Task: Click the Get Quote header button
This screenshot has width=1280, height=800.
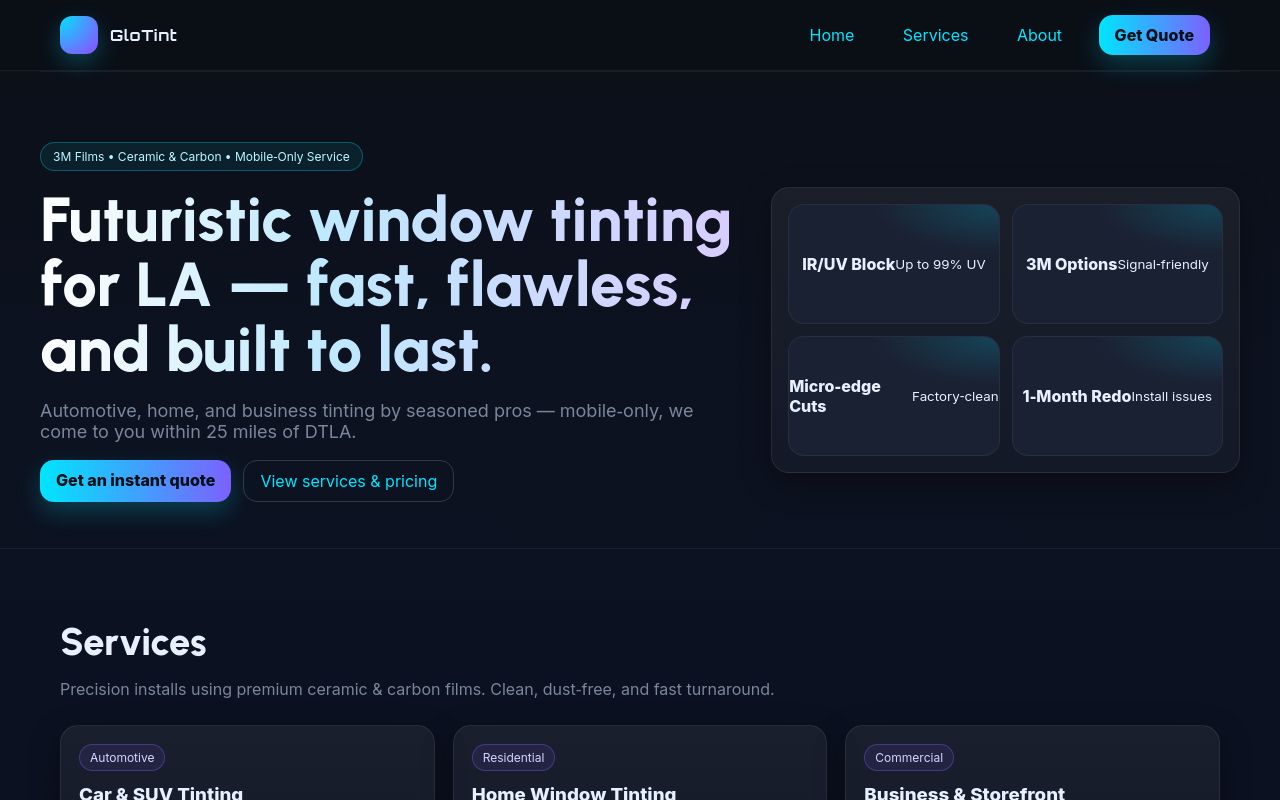Action: (1154, 35)
